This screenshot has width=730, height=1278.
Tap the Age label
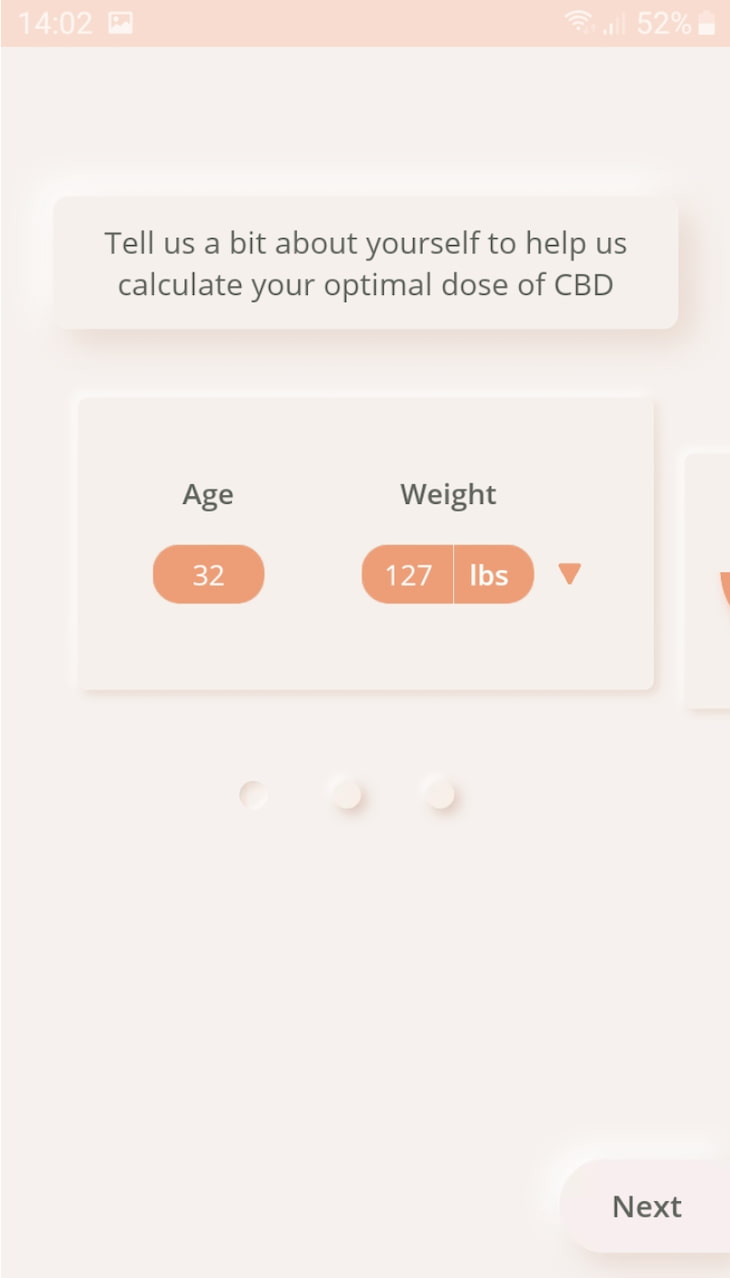tap(208, 494)
